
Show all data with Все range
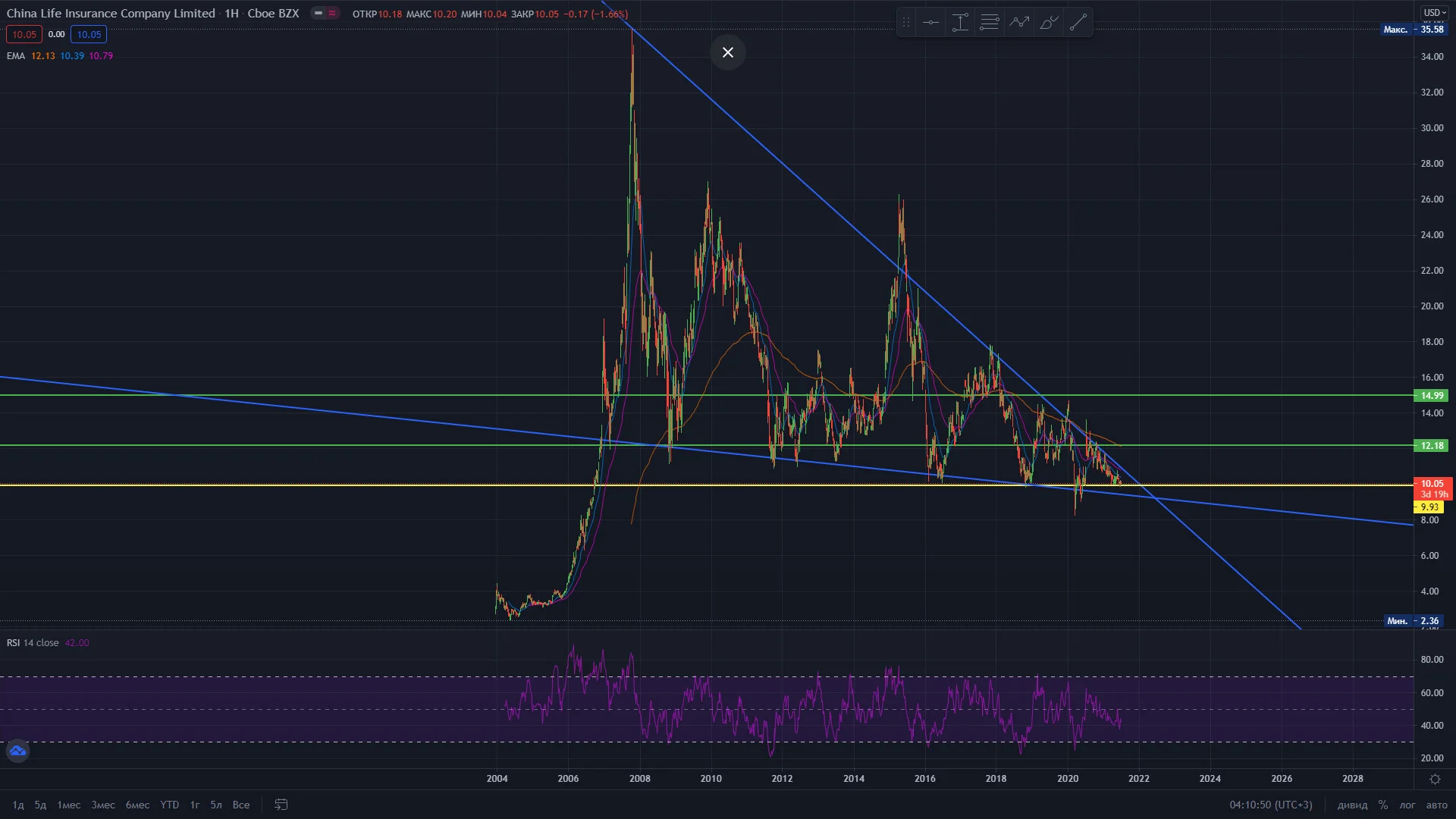pyautogui.click(x=241, y=805)
